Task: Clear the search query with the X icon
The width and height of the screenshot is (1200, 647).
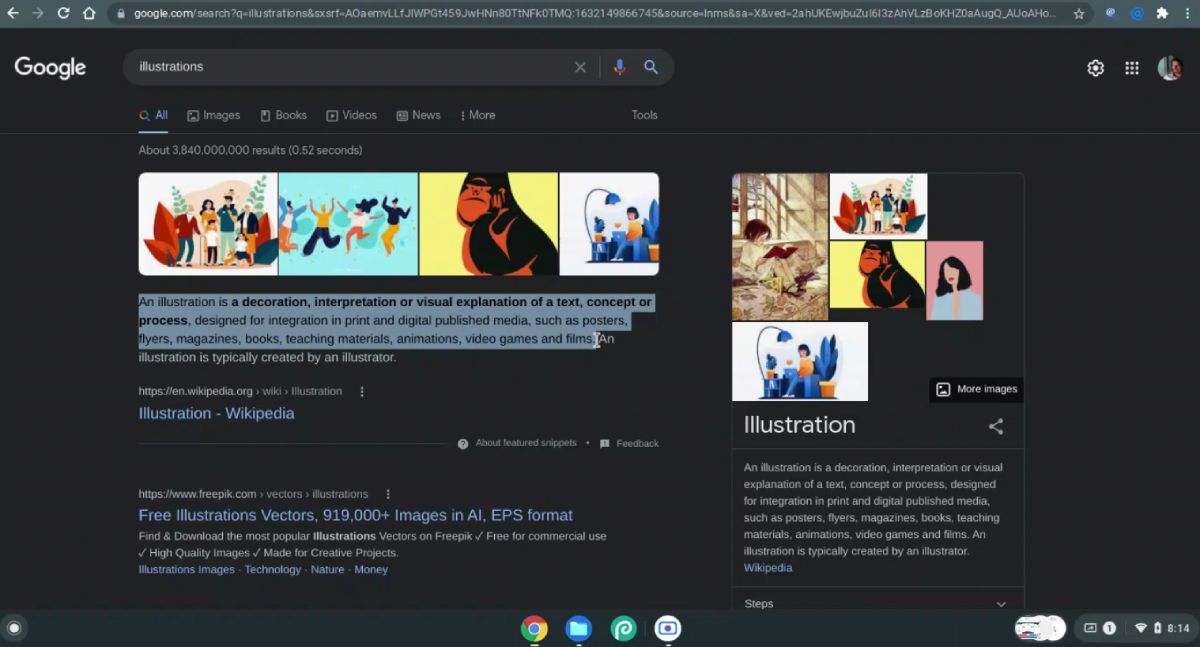Action: (580, 67)
